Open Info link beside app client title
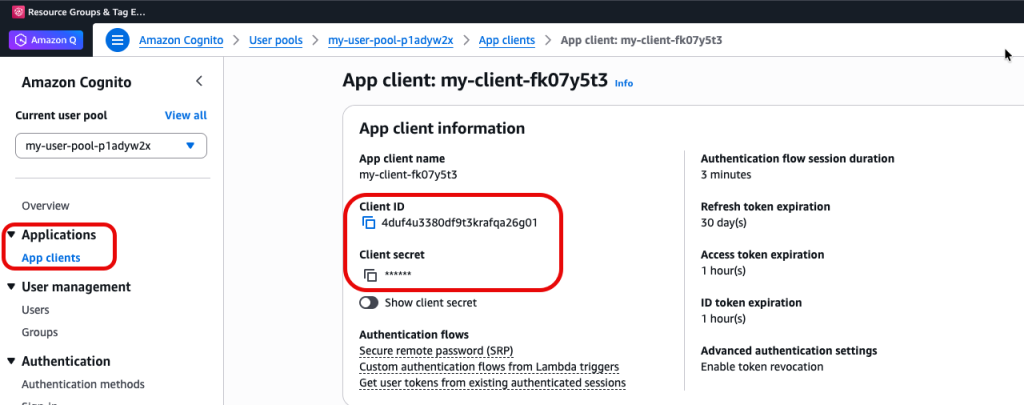1024x405 pixels. pyautogui.click(x=623, y=83)
